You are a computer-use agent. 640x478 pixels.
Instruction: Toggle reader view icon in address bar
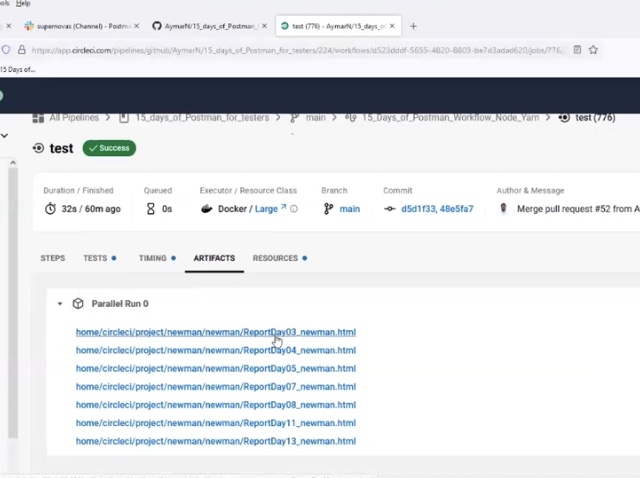577,50
